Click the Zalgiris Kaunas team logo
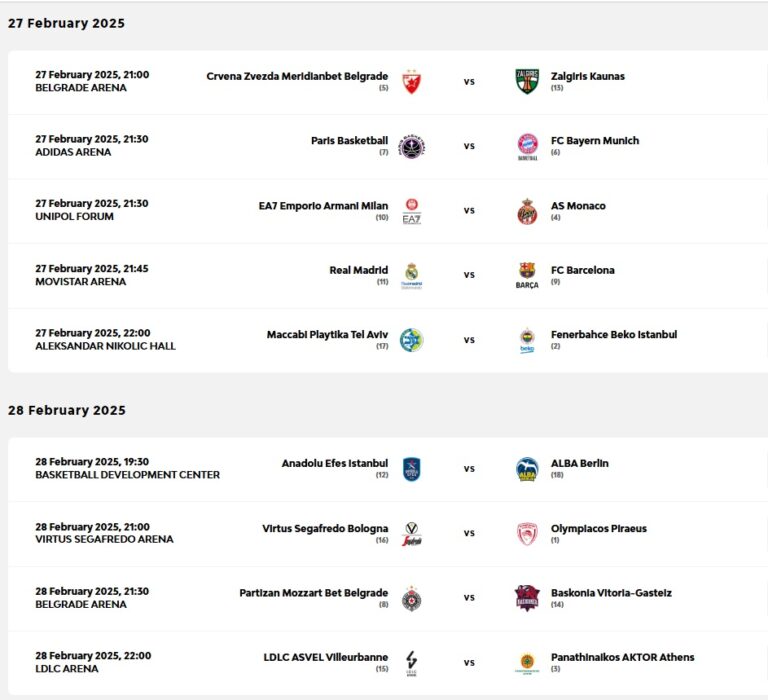Screen dimensions: 768x700 coord(527,82)
